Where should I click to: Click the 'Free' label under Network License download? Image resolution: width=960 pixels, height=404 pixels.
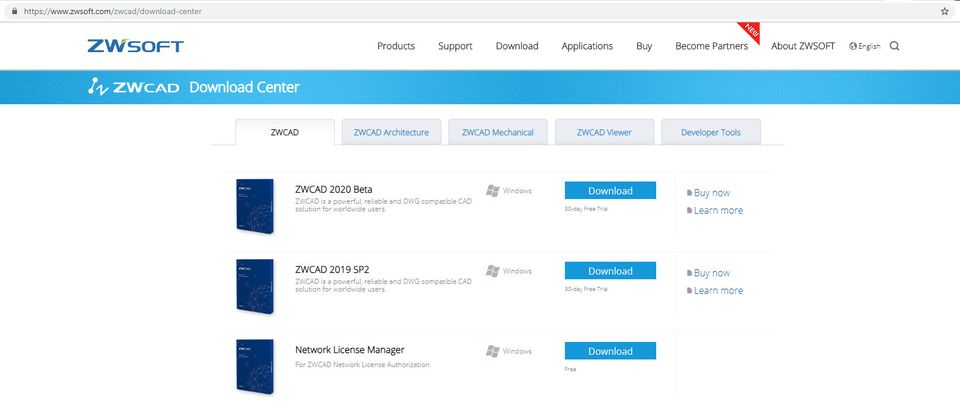click(x=570, y=369)
